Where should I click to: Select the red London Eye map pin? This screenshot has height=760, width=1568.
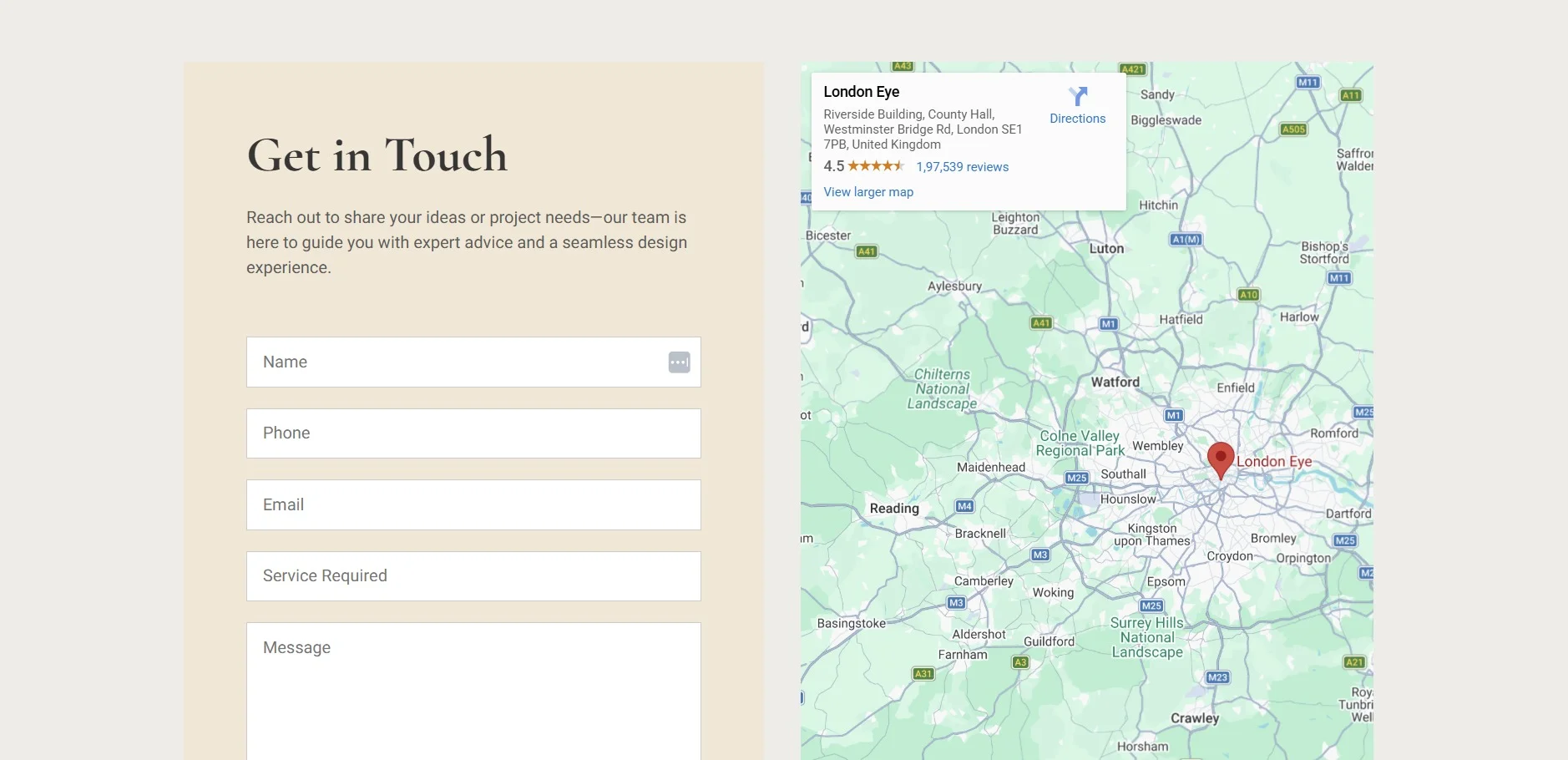pos(1221,461)
